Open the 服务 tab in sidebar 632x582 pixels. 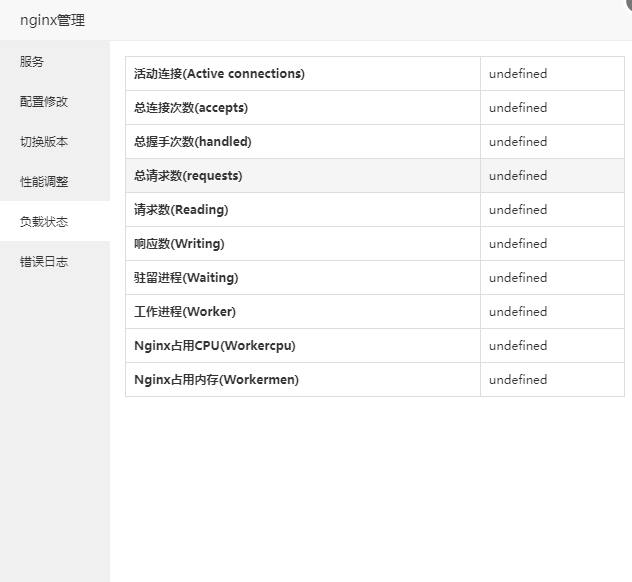click(x=32, y=62)
